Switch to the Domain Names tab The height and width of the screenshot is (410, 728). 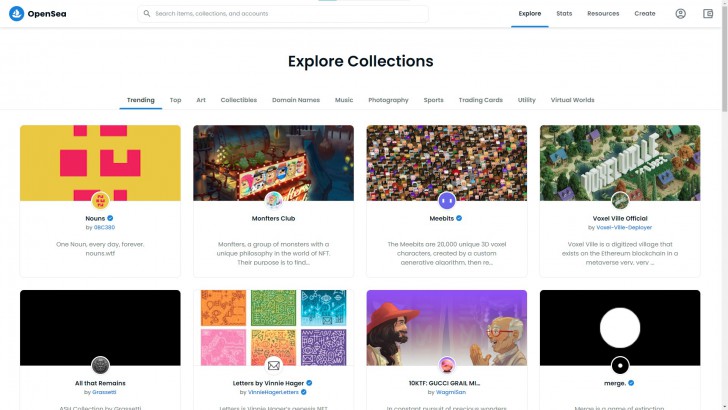click(x=296, y=100)
